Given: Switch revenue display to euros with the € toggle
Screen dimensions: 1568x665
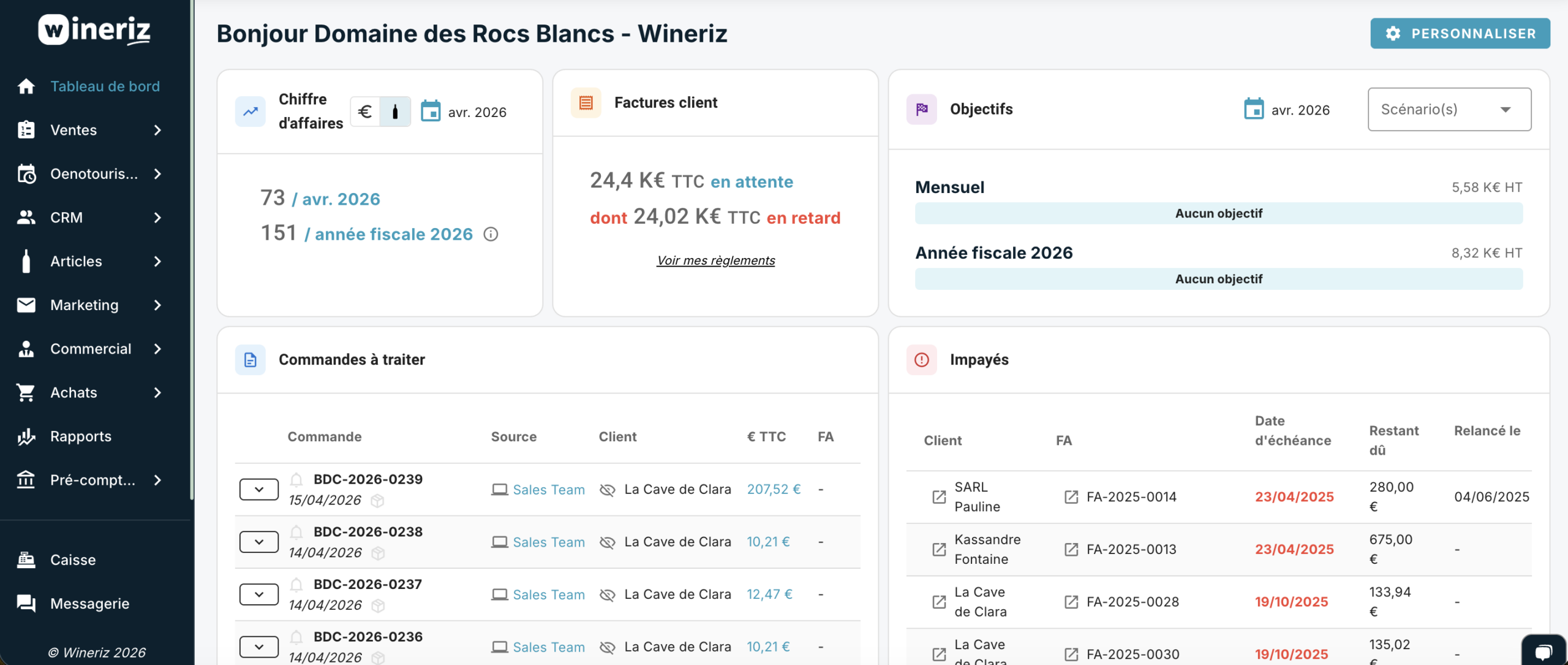Looking at the screenshot, I should click(365, 111).
